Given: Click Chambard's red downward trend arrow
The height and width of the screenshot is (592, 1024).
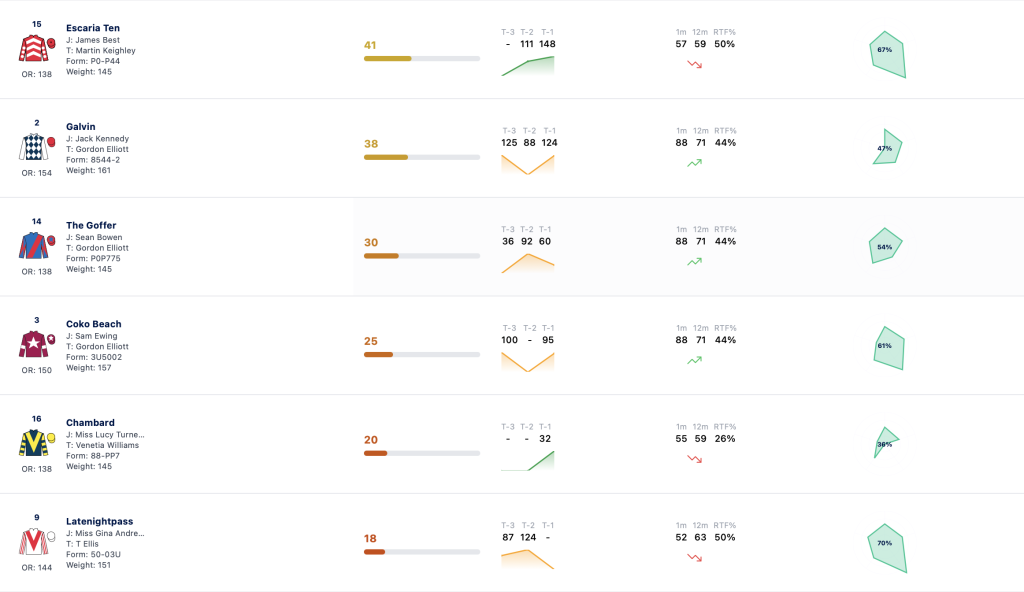Looking at the screenshot, I should pos(694,459).
